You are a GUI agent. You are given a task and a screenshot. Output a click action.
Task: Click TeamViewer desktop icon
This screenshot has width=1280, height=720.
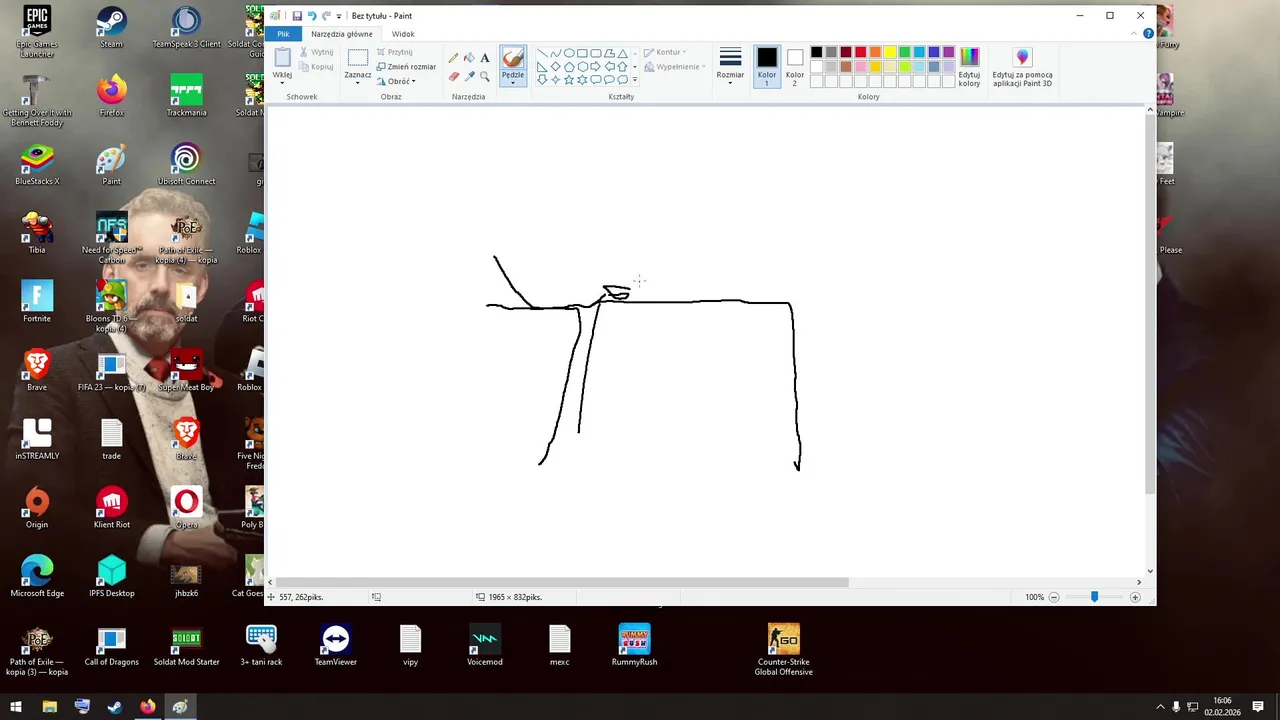pos(336,644)
